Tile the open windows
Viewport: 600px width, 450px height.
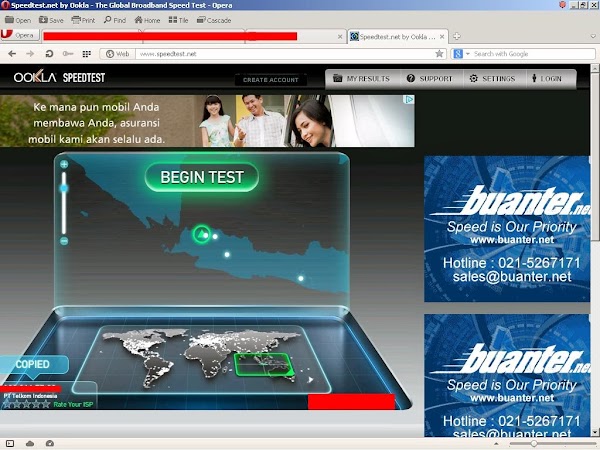coord(178,20)
